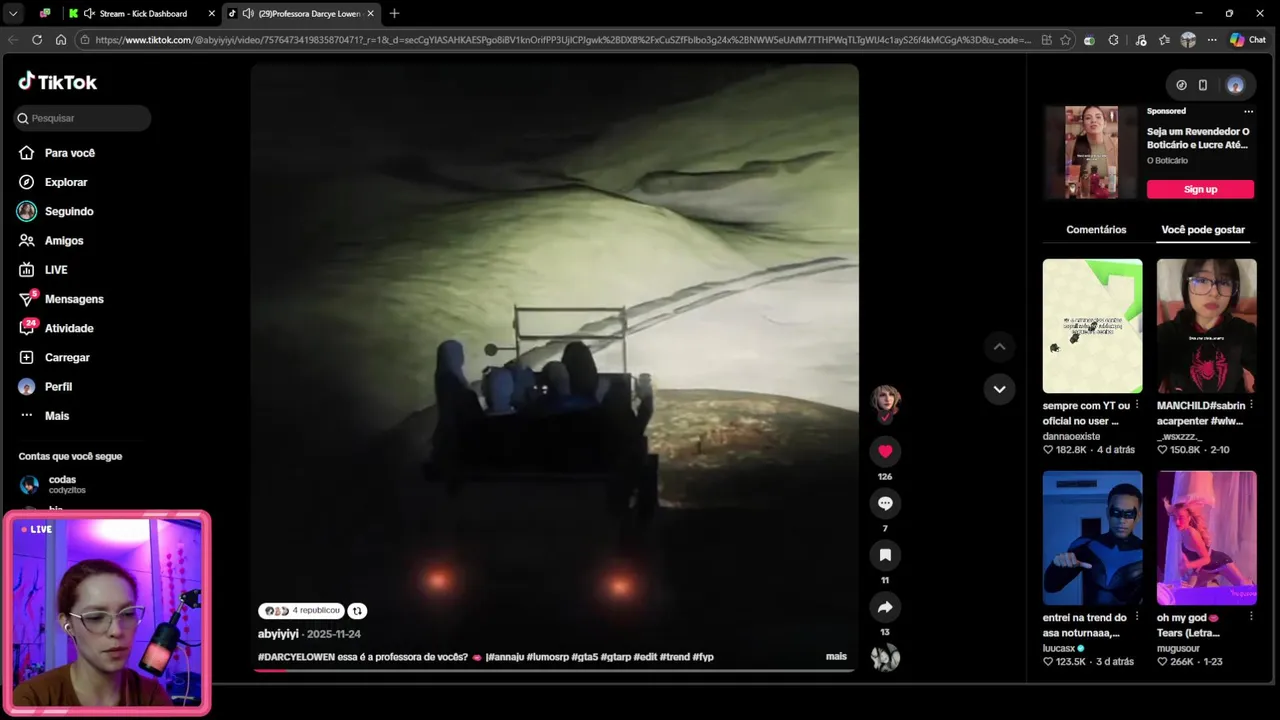Open sponsored ad more options
The width and height of the screenshot is (1280, 720).
click(1248, 111)
